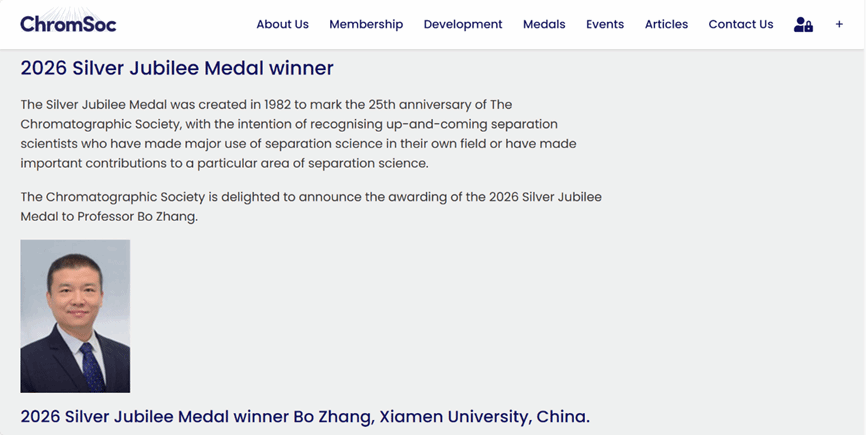Go to the Events page
This screenshot has width=866, height=435.
click(605, 24)
